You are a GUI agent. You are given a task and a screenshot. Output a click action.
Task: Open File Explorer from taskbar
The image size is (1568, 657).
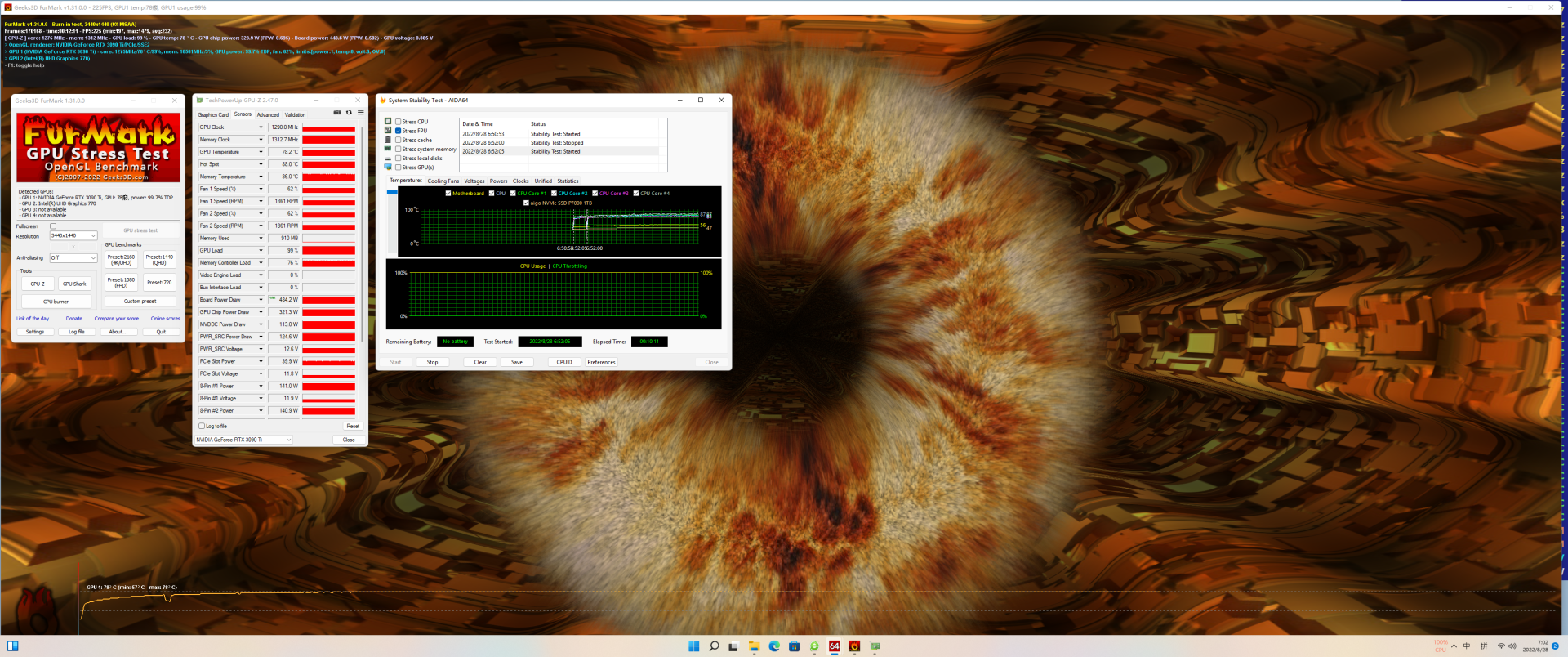click(754, 646)
